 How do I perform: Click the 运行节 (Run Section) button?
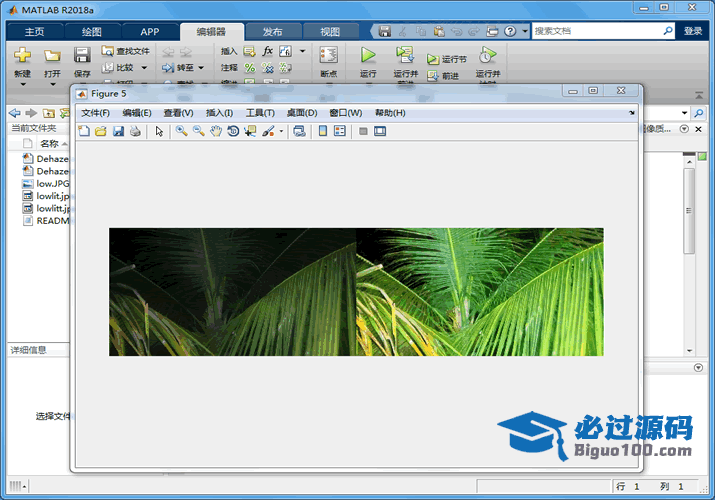coord(447,59)
